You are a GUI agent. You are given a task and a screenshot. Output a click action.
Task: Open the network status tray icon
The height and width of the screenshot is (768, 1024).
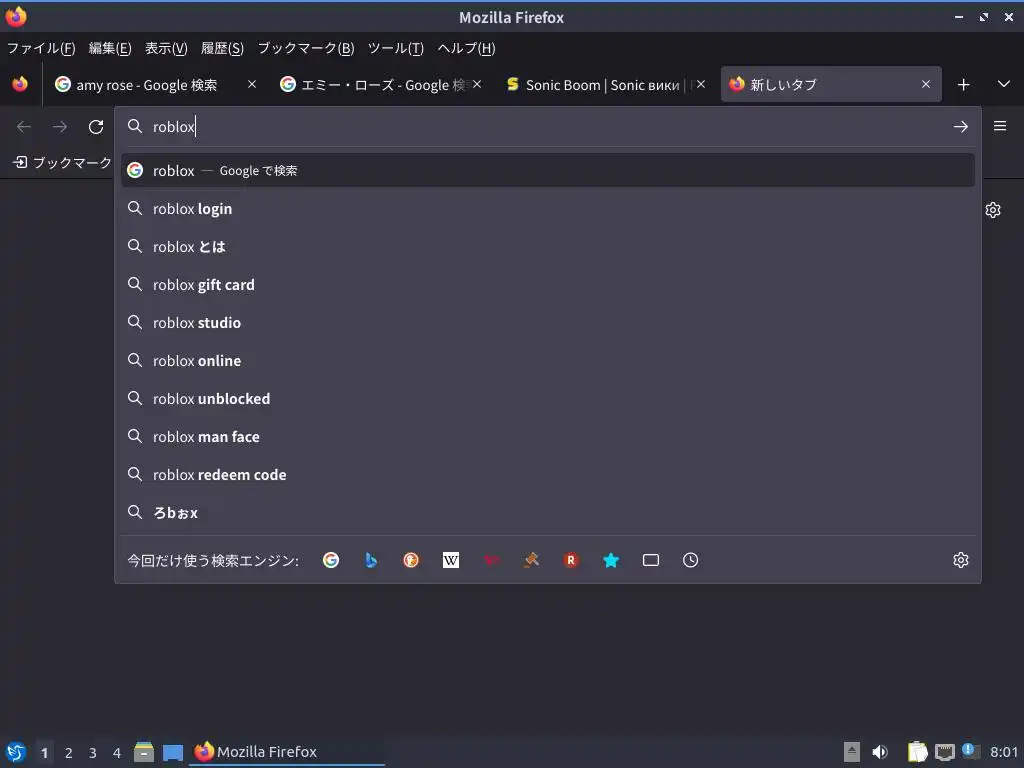pos(944,752)
